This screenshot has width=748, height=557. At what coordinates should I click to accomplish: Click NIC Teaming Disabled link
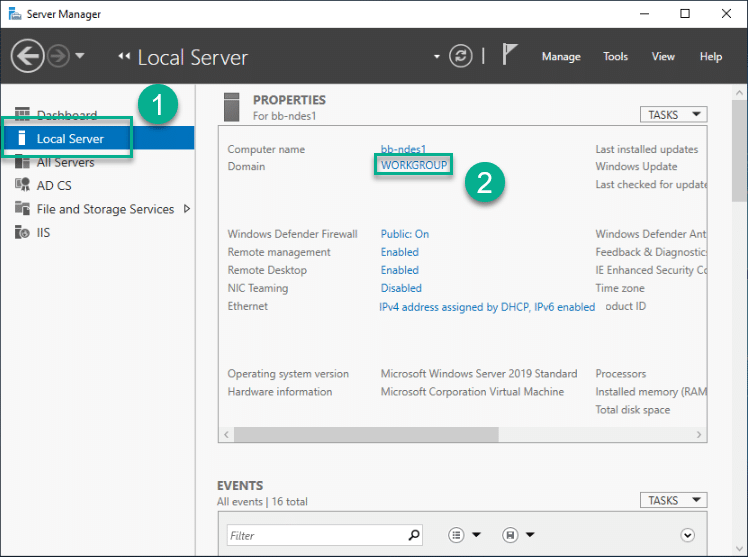[x=401, y=289]
